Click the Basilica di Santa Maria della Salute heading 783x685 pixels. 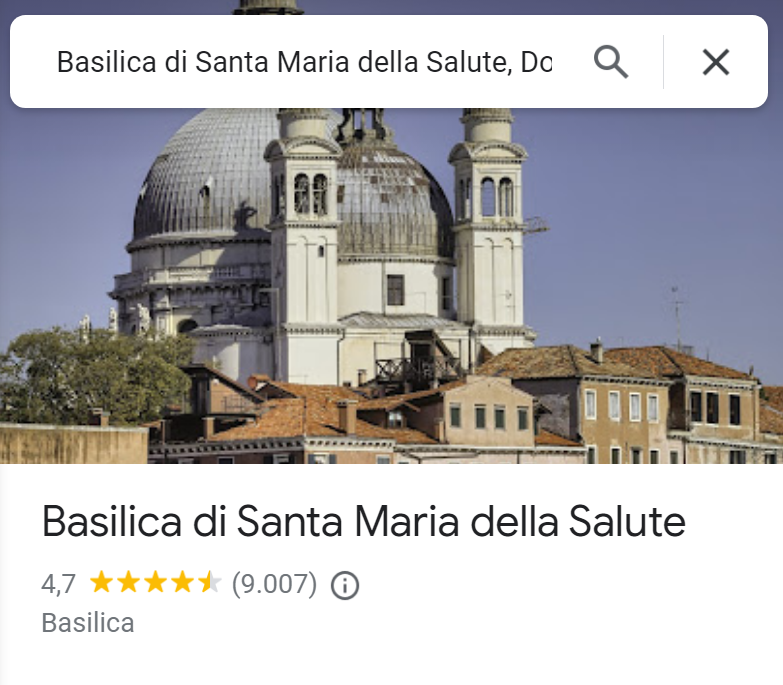point(364,522)
